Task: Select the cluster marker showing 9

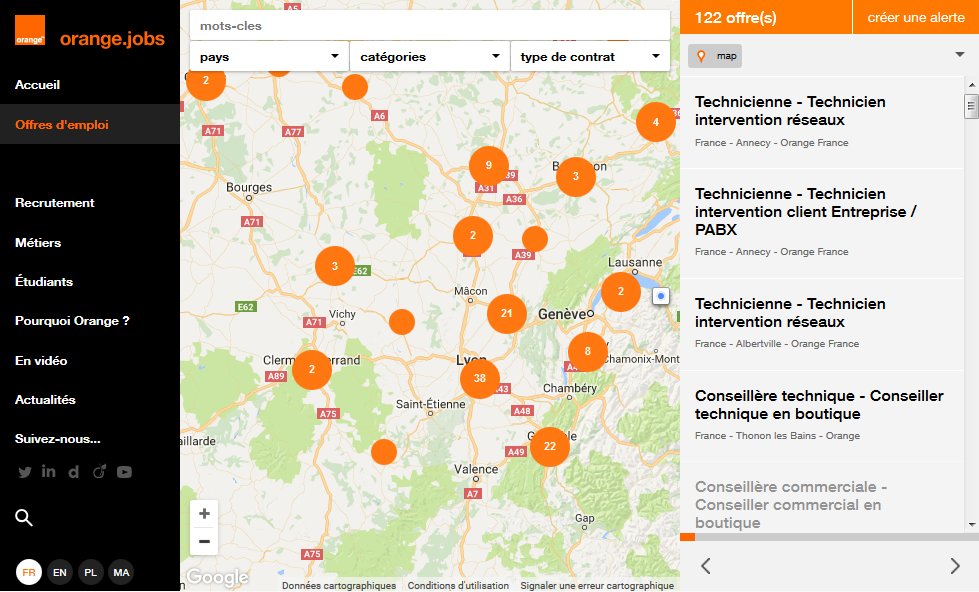Action: (489, 165)
